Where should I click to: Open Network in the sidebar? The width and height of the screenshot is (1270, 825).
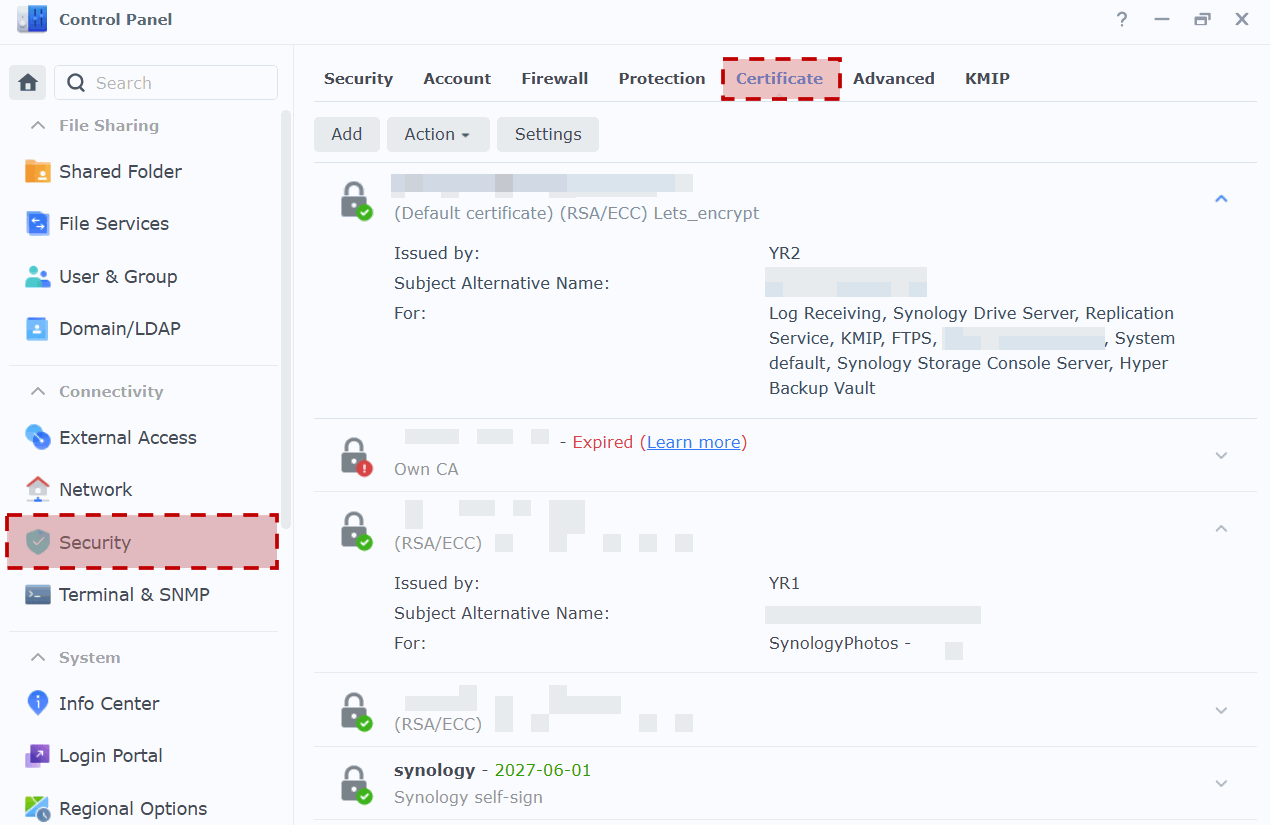click(x=142, y=489)
